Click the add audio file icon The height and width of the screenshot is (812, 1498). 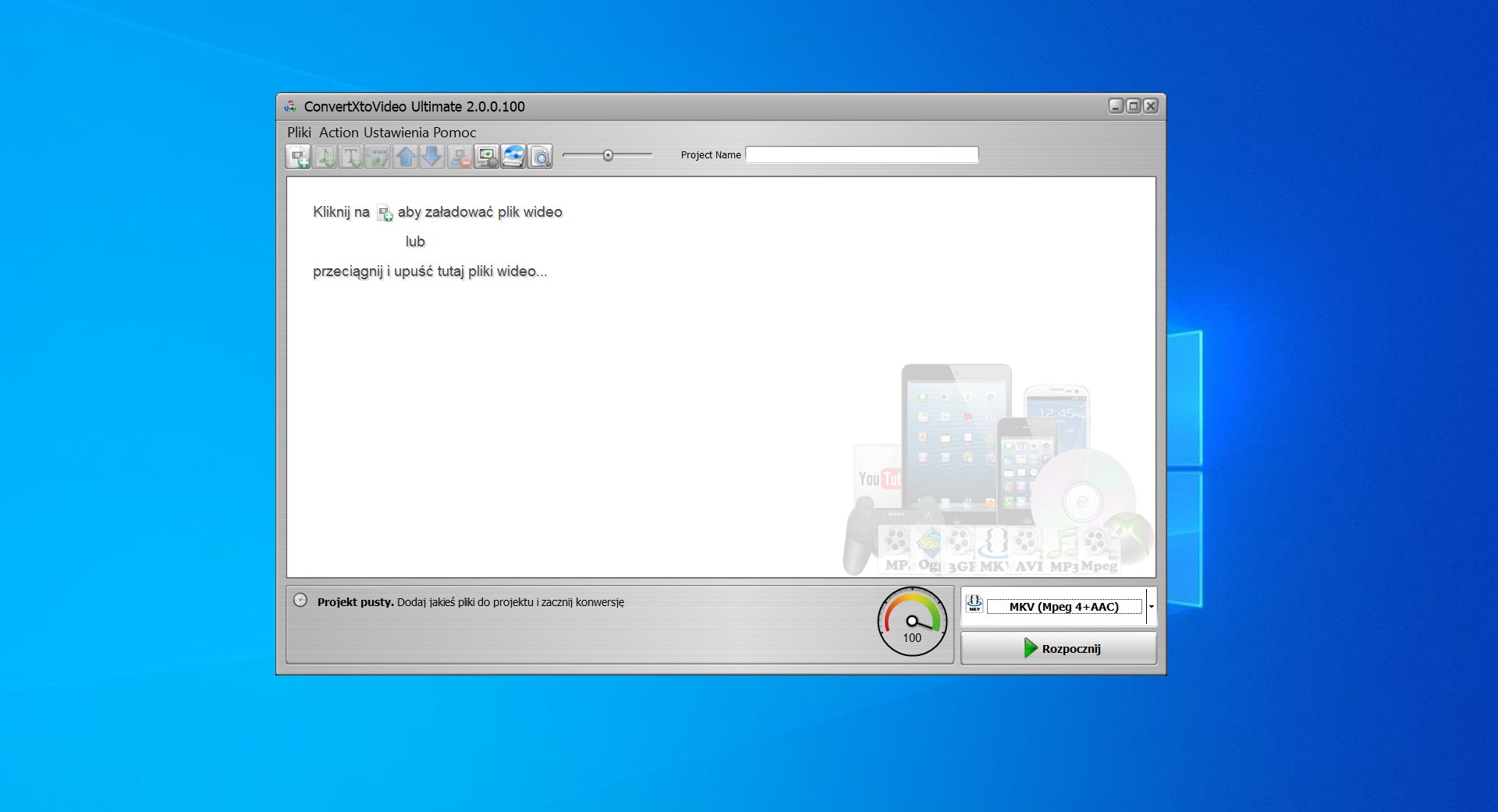tap(325, 156)
